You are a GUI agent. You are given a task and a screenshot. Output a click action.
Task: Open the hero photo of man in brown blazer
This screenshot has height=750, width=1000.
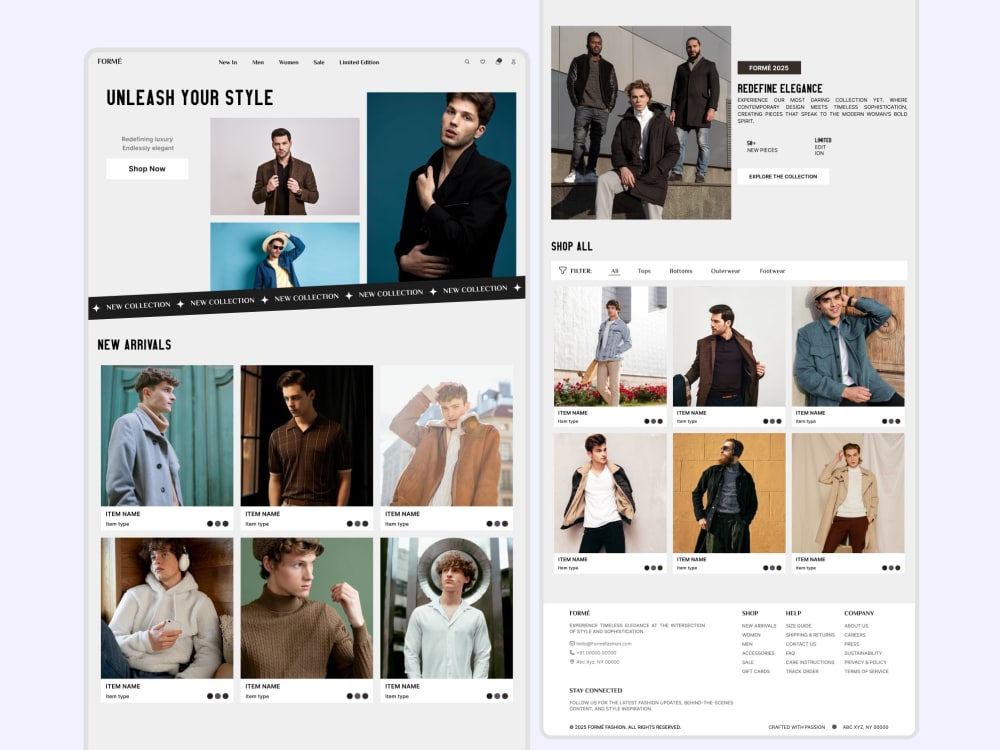coord(285,166)
